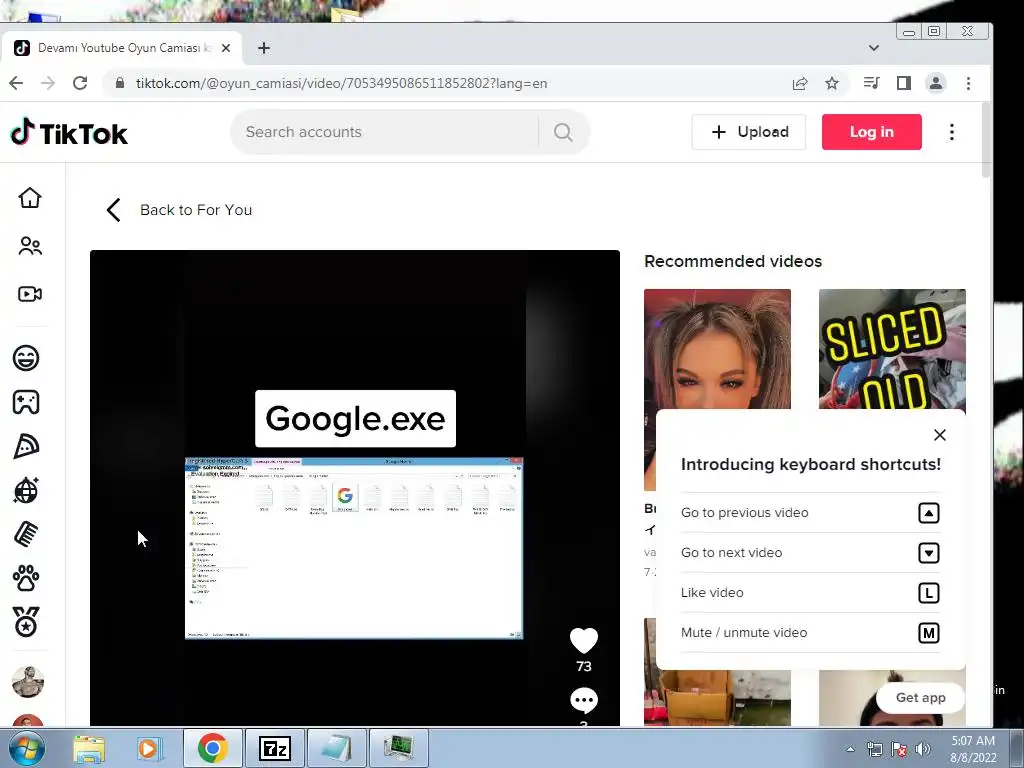Bookmark page with the star icon
The width and height of the screenshot is (1024, 768).
831,83
